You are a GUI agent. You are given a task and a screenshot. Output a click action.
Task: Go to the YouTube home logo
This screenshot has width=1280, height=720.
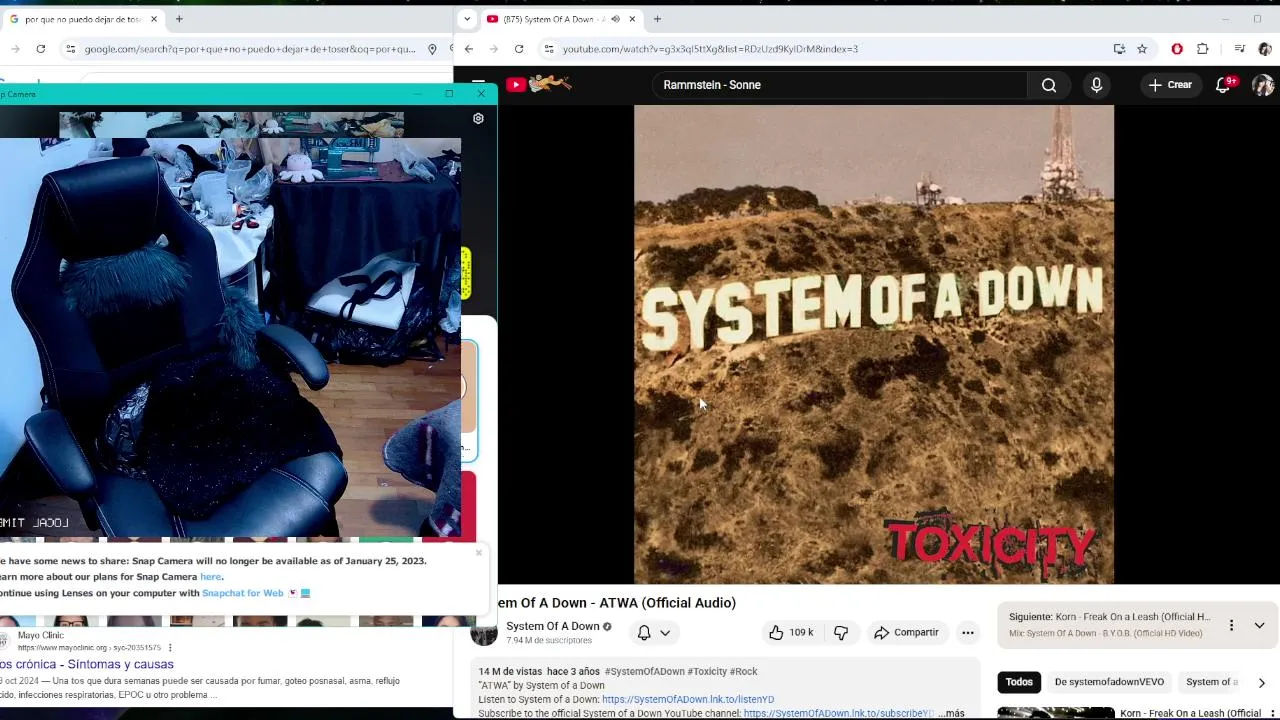point(538,85)
